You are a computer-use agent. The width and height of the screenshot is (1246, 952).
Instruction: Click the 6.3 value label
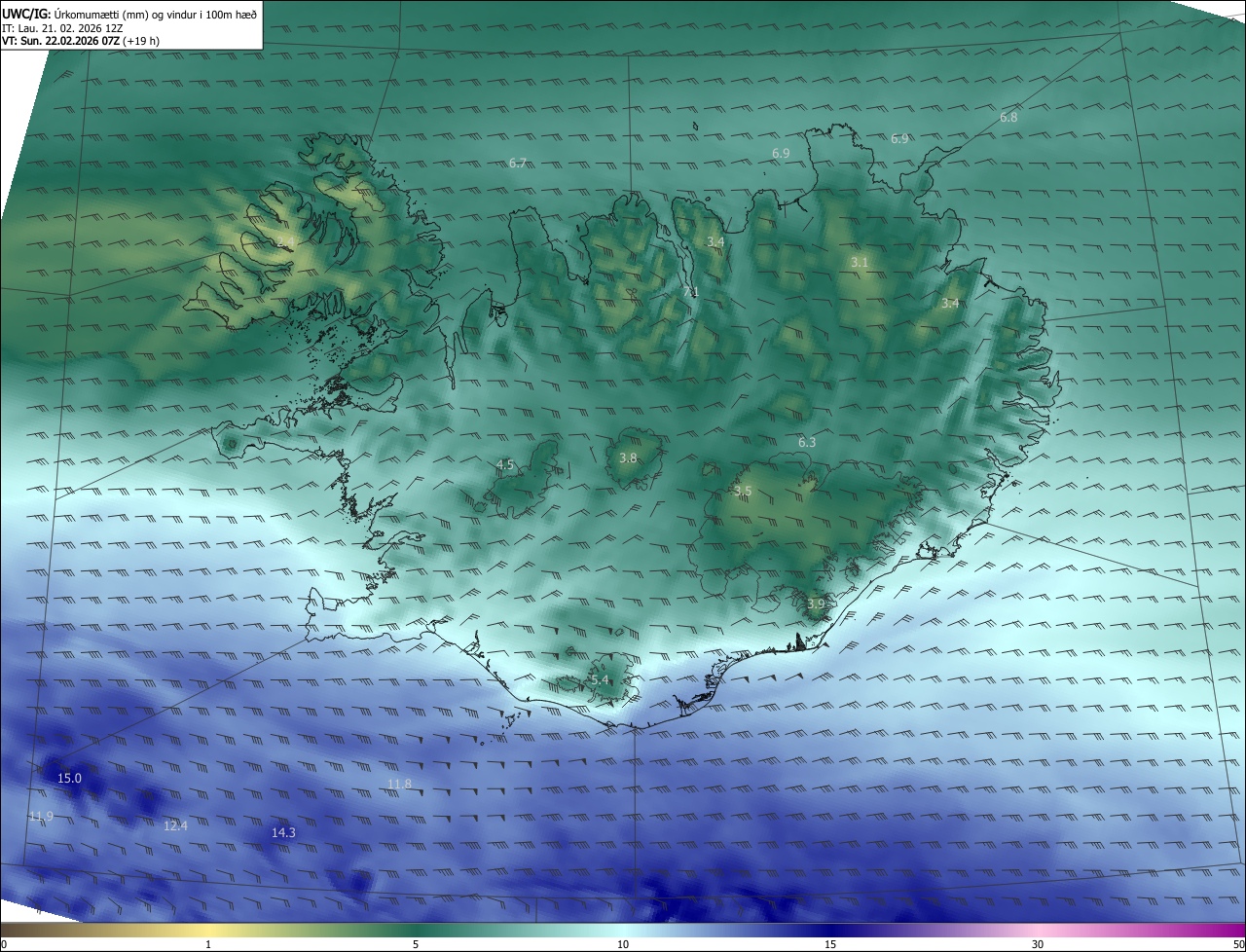tap(807, 443)
